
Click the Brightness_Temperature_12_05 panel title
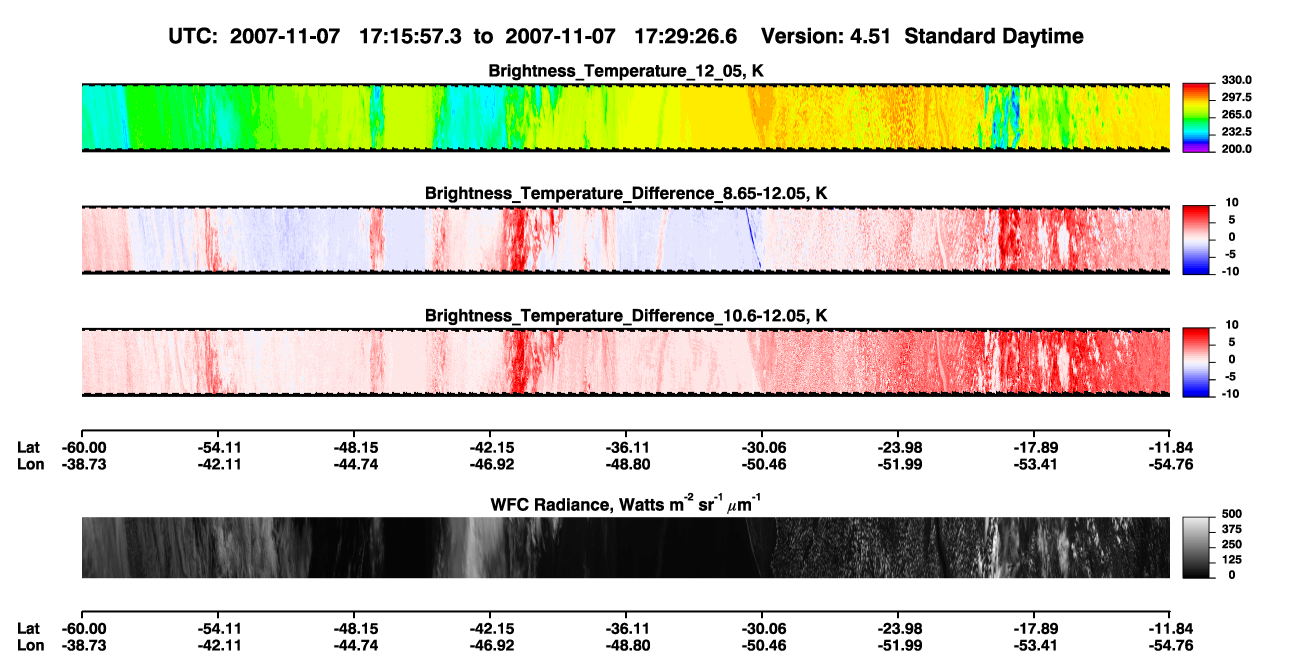626,71
